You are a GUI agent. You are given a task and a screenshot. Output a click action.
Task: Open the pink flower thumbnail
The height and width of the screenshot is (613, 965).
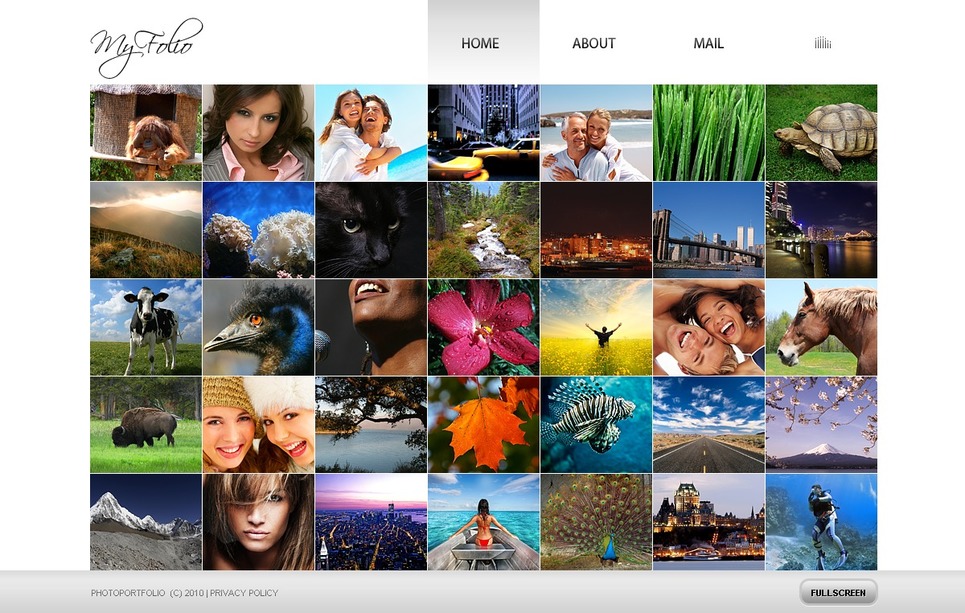484,327
